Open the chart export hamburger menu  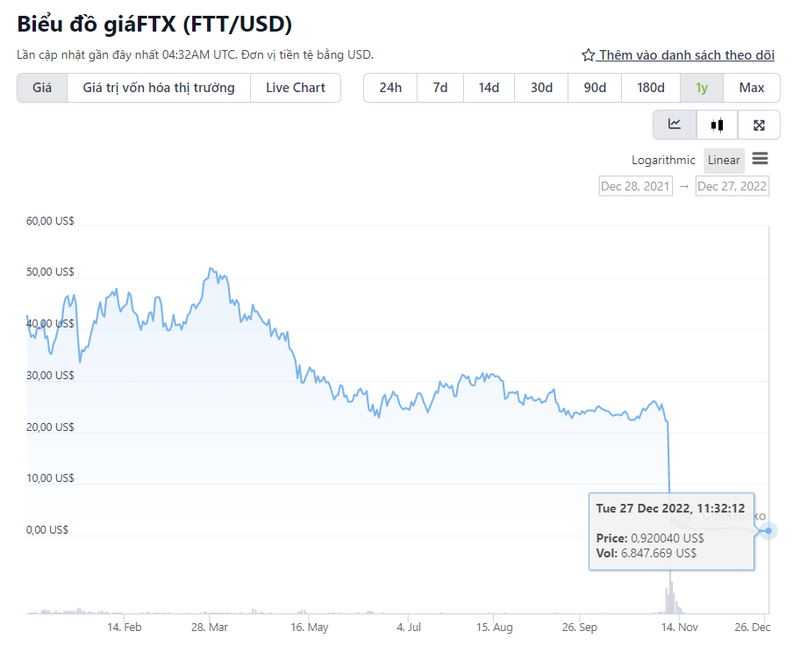(760, 160)
